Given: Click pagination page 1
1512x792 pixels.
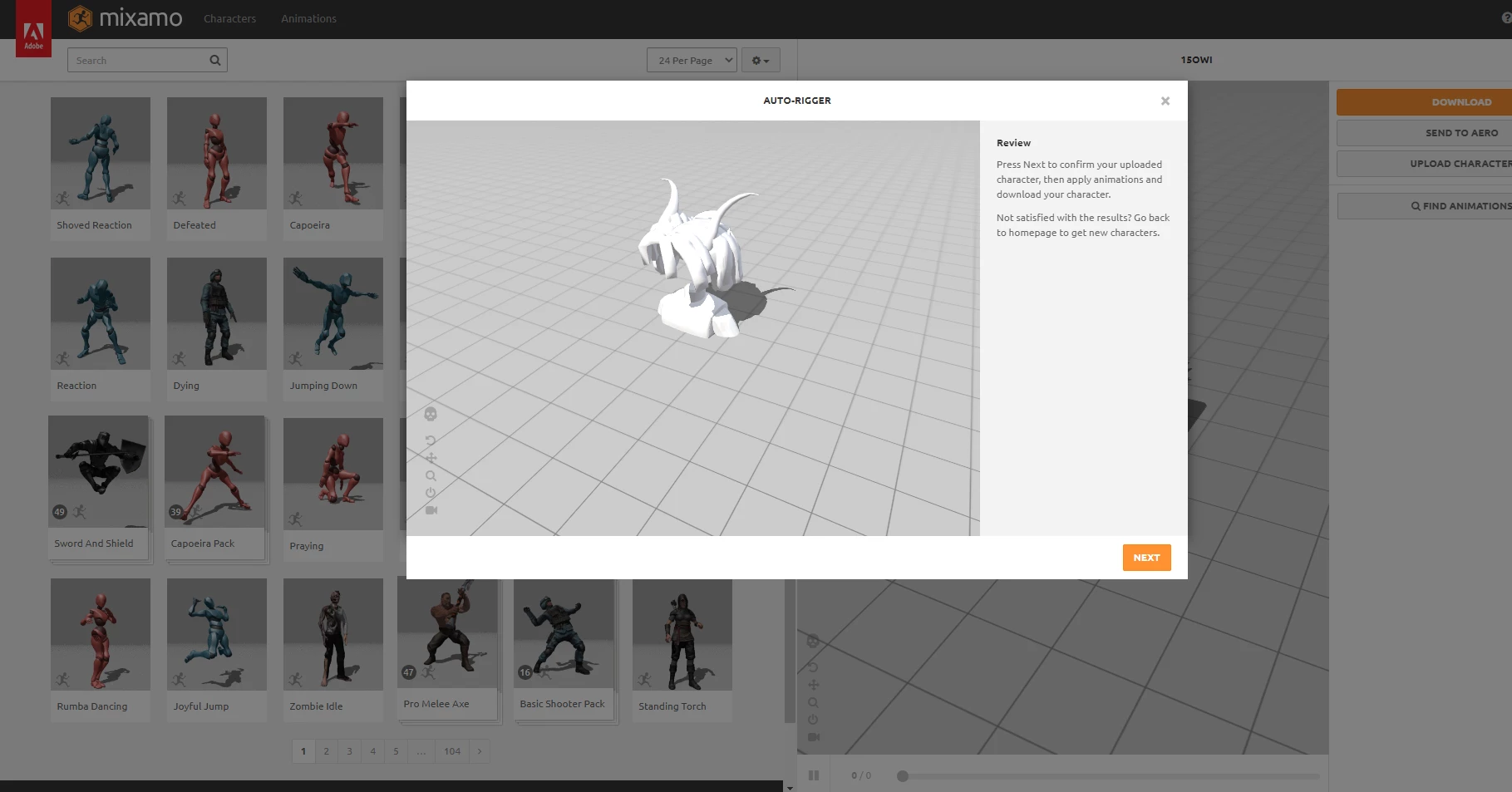Looking at the screenshot, I should click(303, 751).
